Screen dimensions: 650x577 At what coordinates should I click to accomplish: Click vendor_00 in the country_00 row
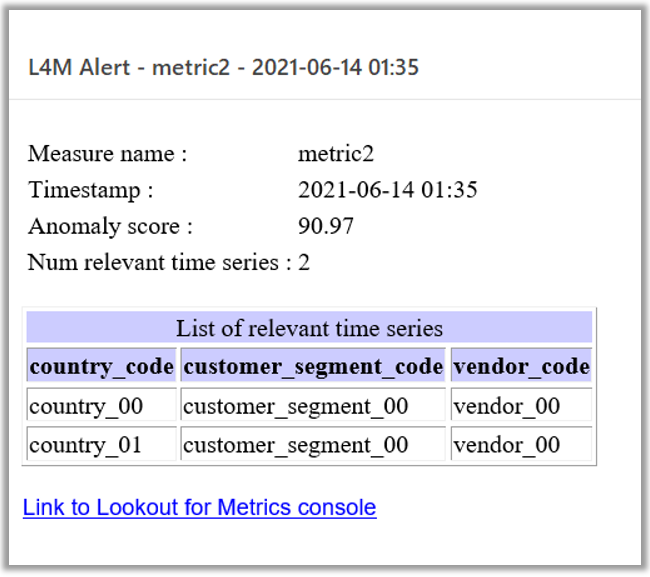(x=521, y=405)
